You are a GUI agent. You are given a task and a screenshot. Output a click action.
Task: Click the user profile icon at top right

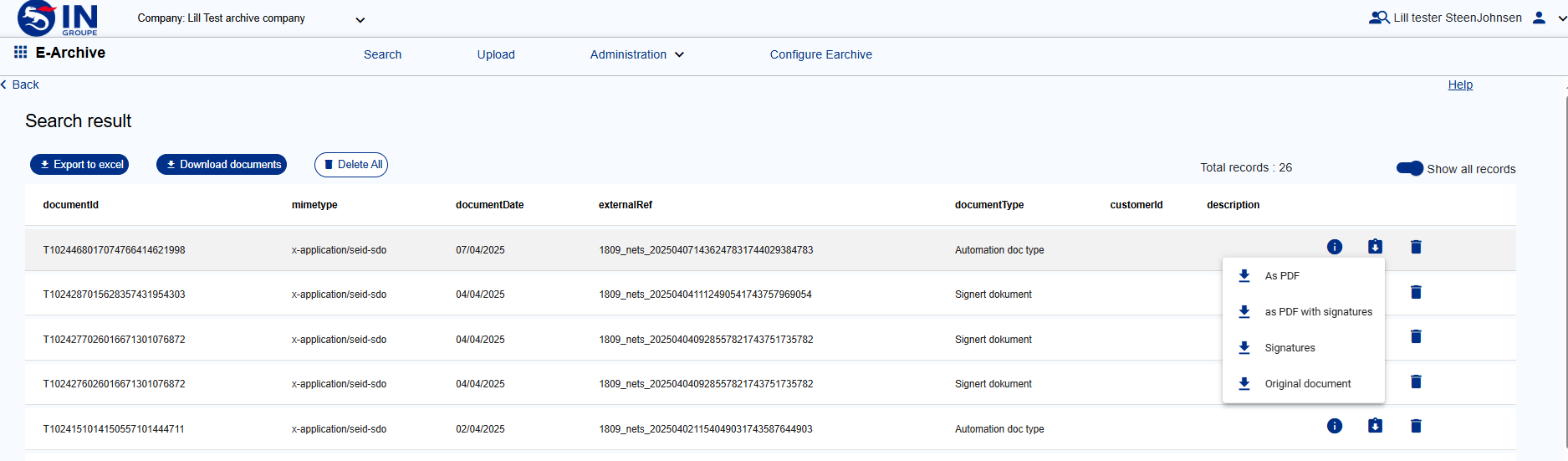pyautogui.click(x=1539, y=18)
